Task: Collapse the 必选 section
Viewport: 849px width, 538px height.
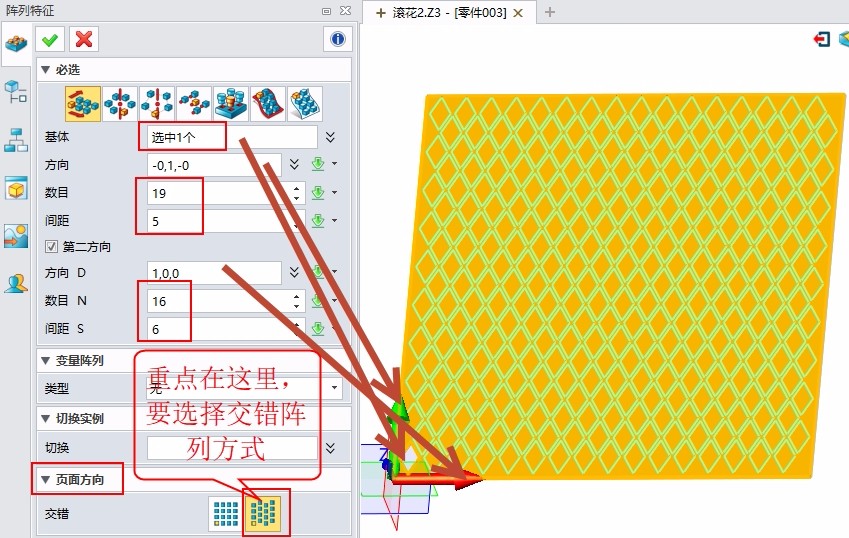Action: (x=45, y=70)
